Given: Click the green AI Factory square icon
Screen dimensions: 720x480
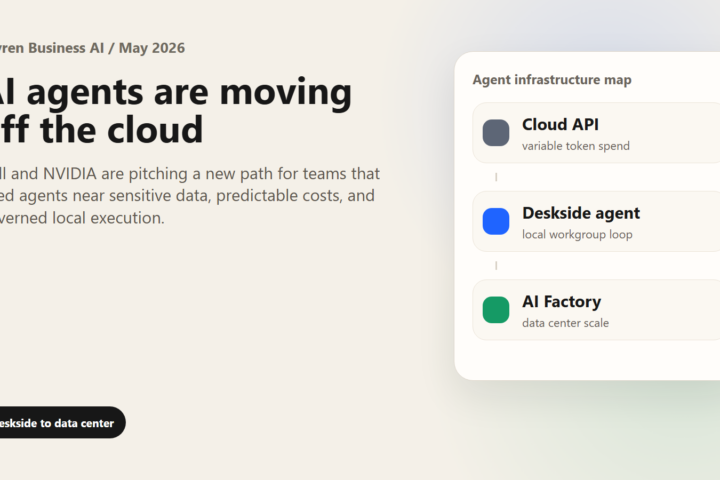Looking at the screenshot, I should pos(496,310).
